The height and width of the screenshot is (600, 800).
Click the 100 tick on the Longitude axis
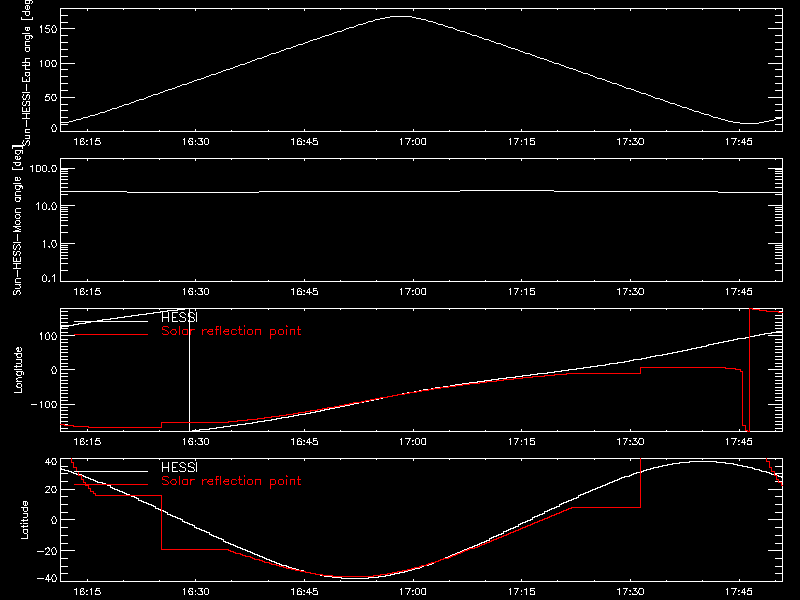tap(48, 336)
